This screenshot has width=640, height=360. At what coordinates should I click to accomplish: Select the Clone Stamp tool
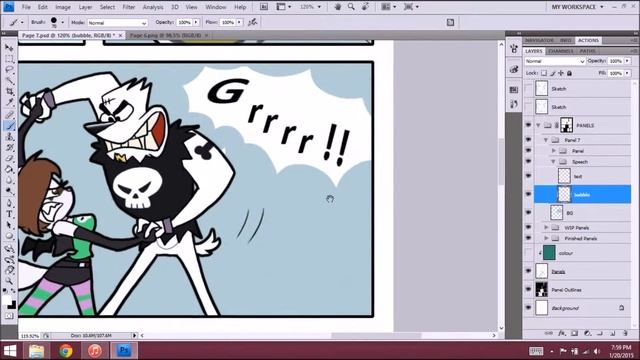(x=9, y=137)
